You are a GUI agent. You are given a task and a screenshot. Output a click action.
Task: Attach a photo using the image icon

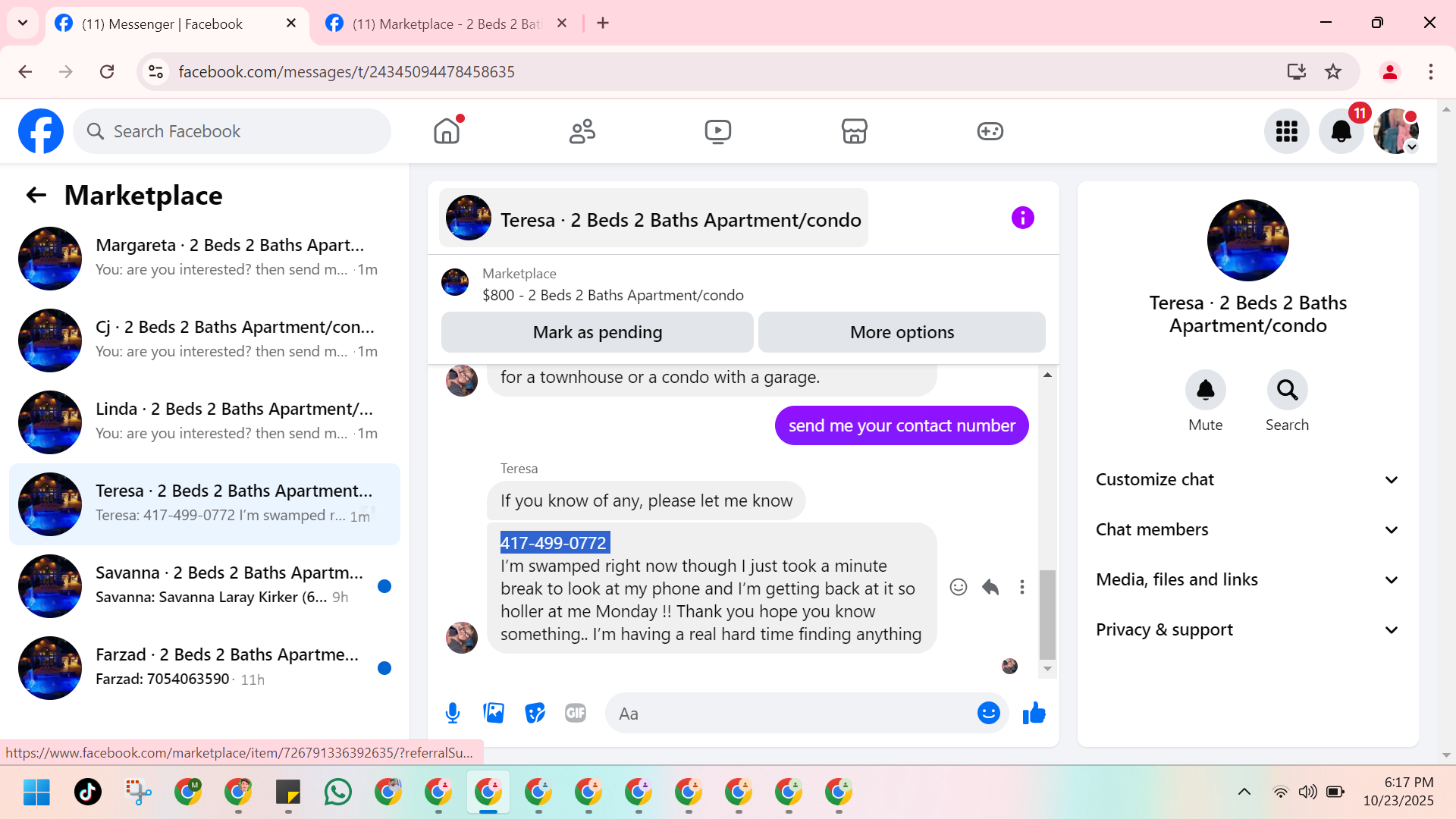(x=494, y=713)
